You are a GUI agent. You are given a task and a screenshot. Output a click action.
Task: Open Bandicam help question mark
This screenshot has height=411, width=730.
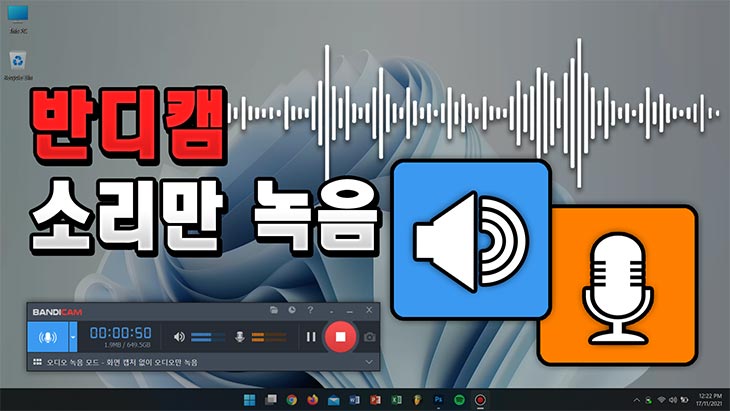(x=310, y=311)
